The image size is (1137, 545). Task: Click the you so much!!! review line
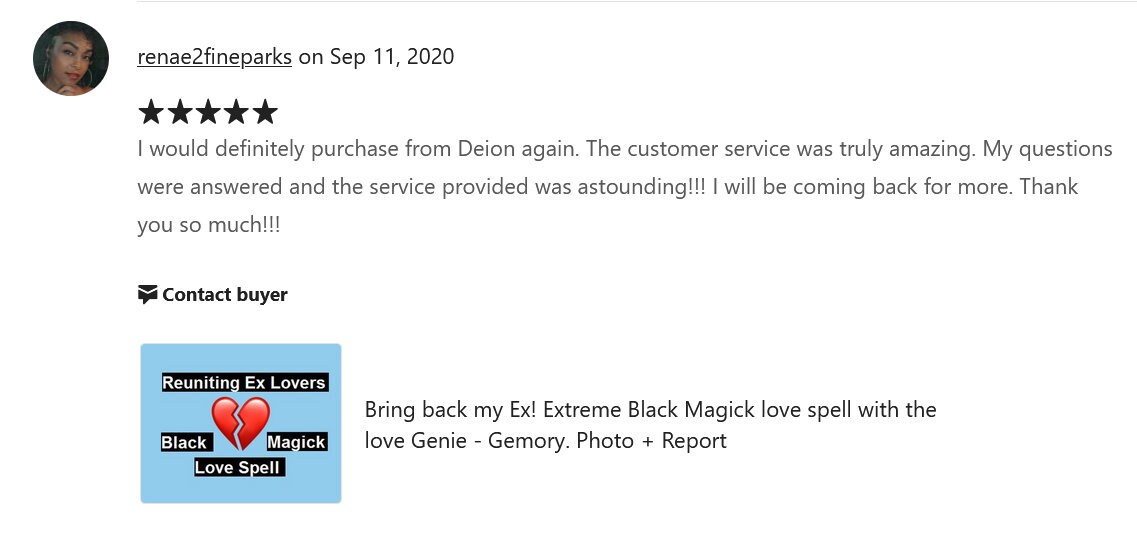point(209,225)
